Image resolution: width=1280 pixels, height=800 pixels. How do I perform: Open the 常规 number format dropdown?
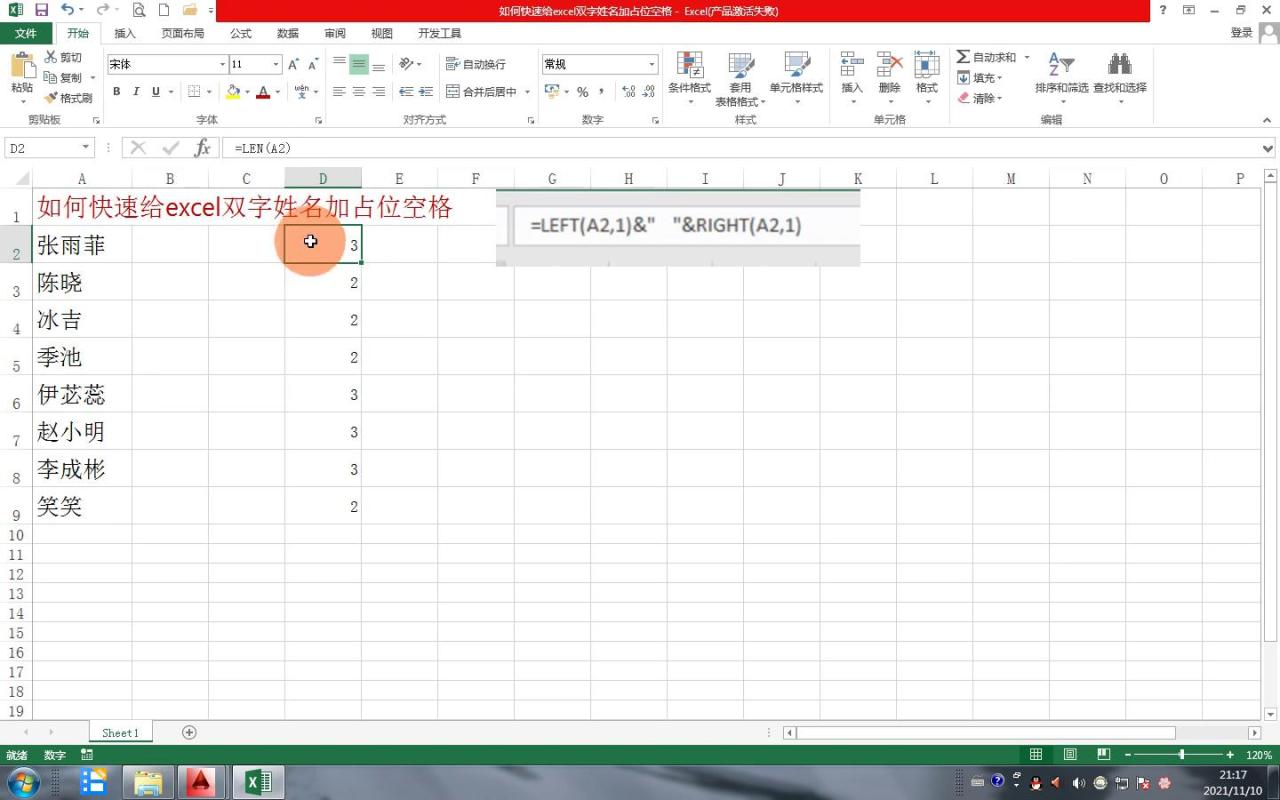pos(652,64)
